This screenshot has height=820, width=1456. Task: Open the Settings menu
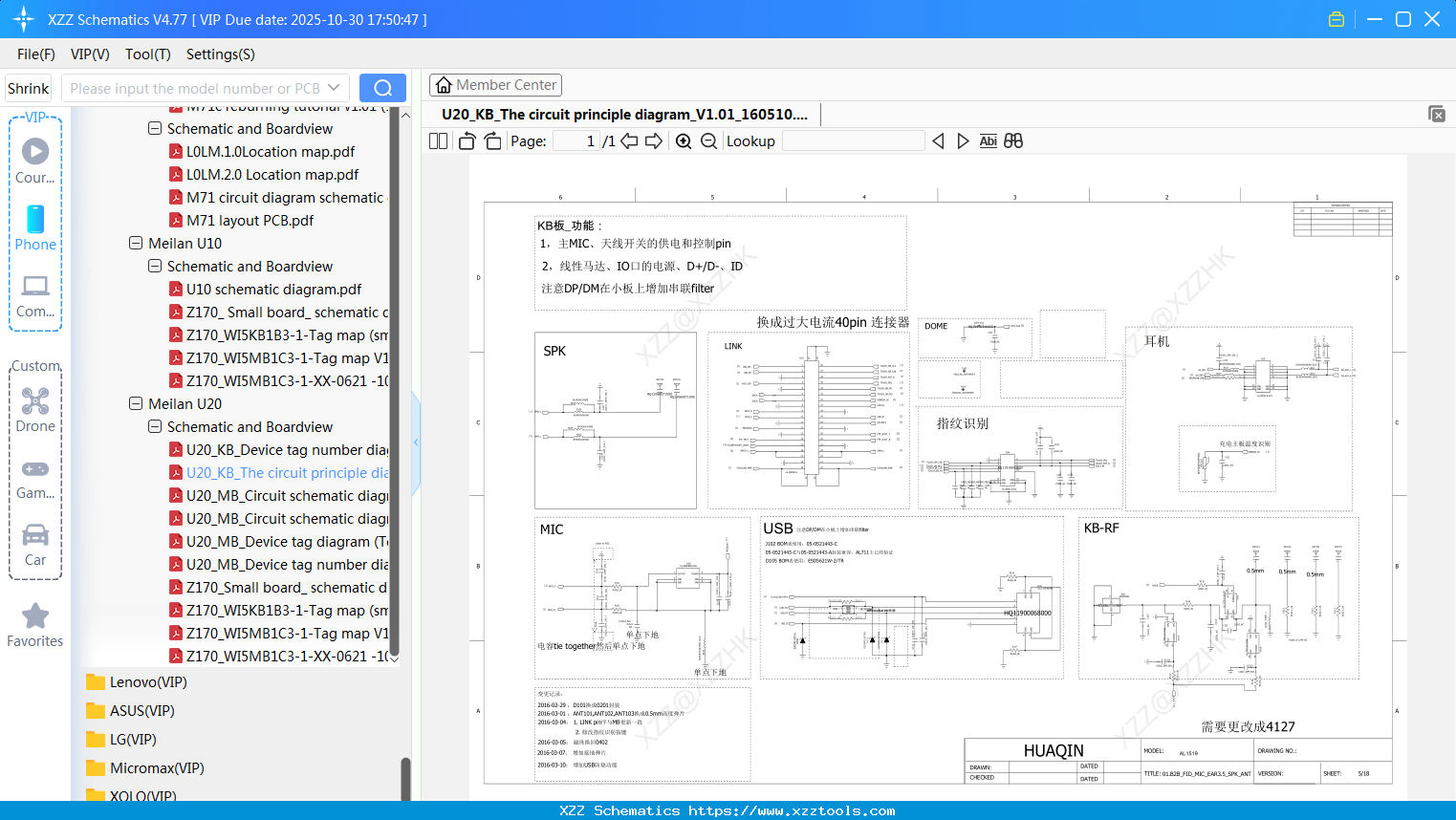tap(220, 54)
